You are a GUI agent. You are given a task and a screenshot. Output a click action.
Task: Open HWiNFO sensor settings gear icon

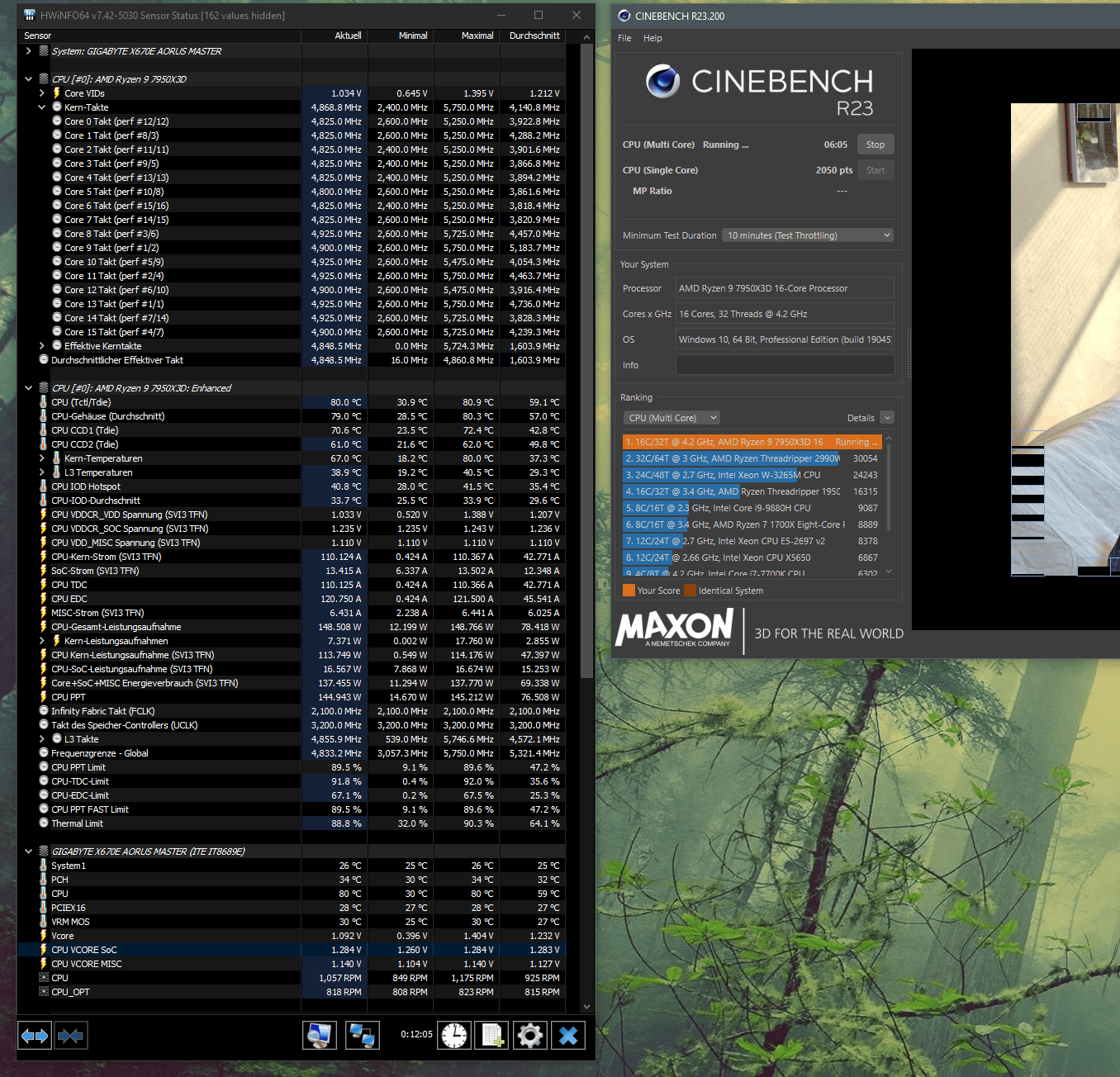tap(530, 1035)
